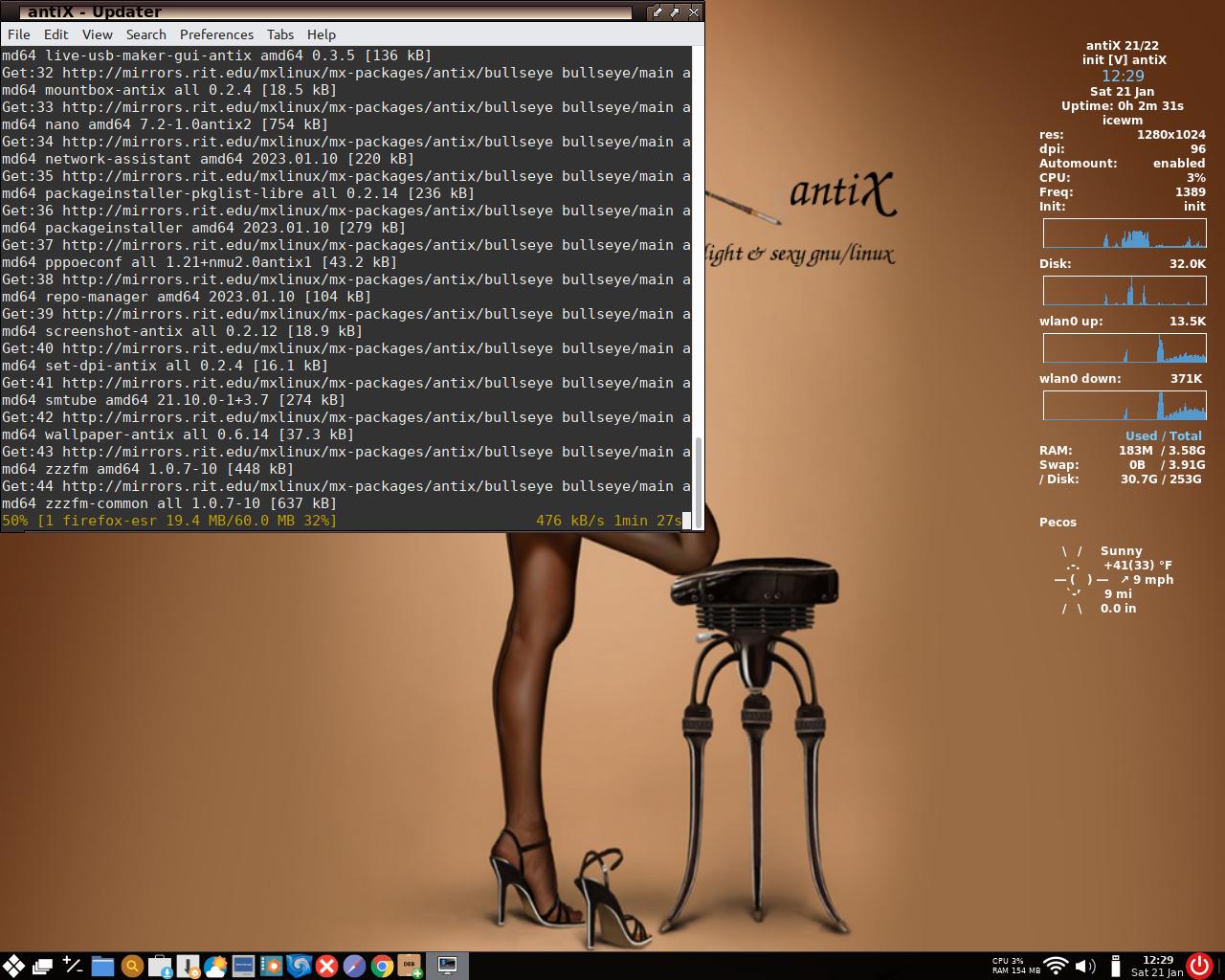Viewport: 1225px width, 980px height.
Task: Maximize the antiX Updater window
Action: 676,11
